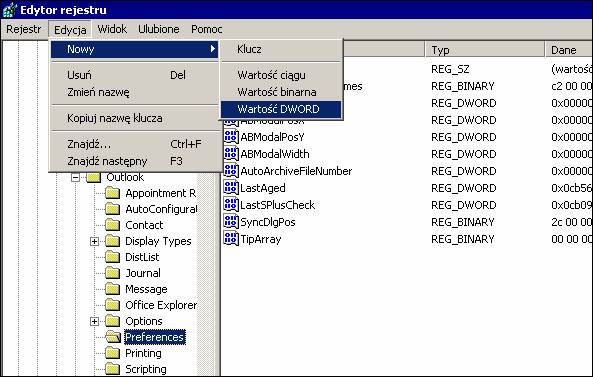The width and height of the screenshot is (593, 377).
Task: Click the Appointment folder icon
Action: [112, 193]
